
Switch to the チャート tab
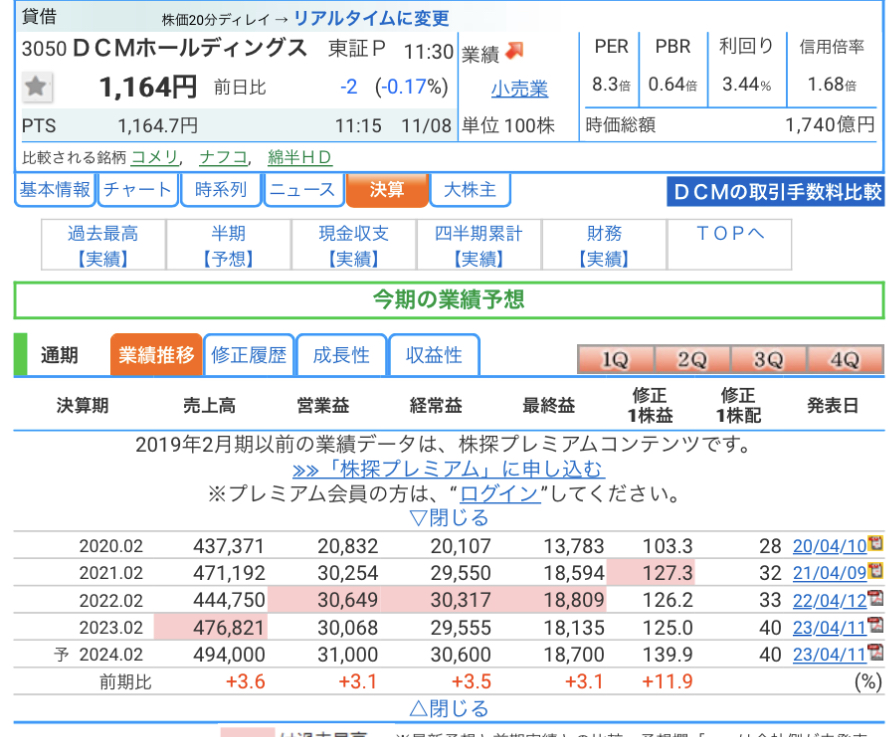coord(138,189)
